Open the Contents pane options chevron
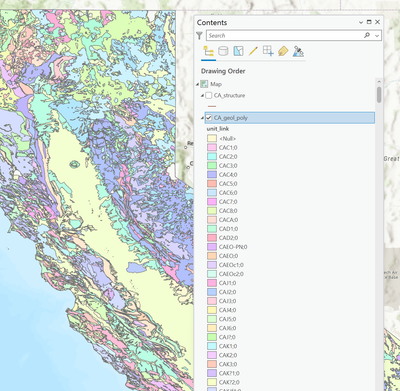This screenshot has width=400, height=391. [361, 22]
